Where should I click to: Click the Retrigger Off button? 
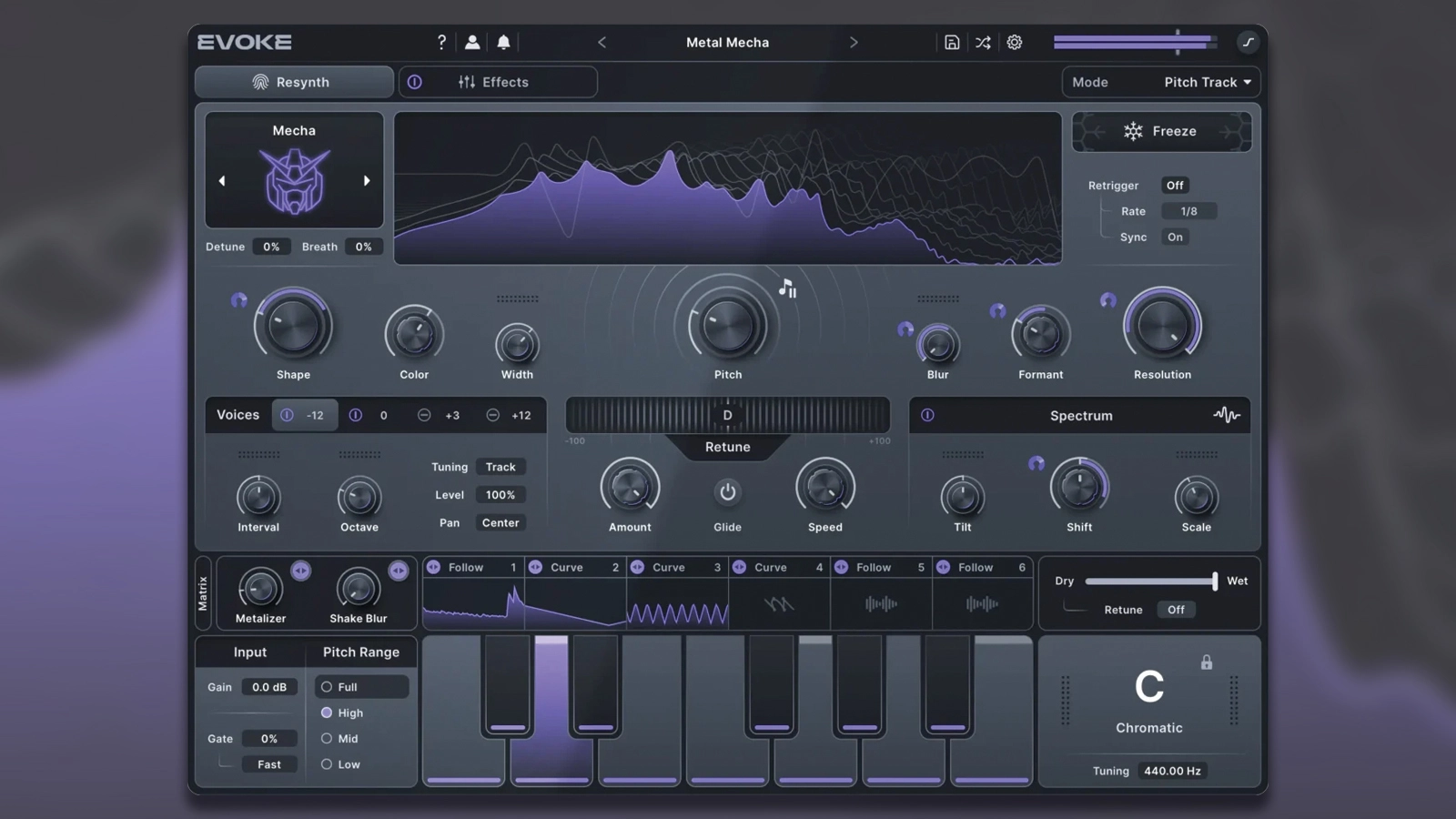[1175, 186]
